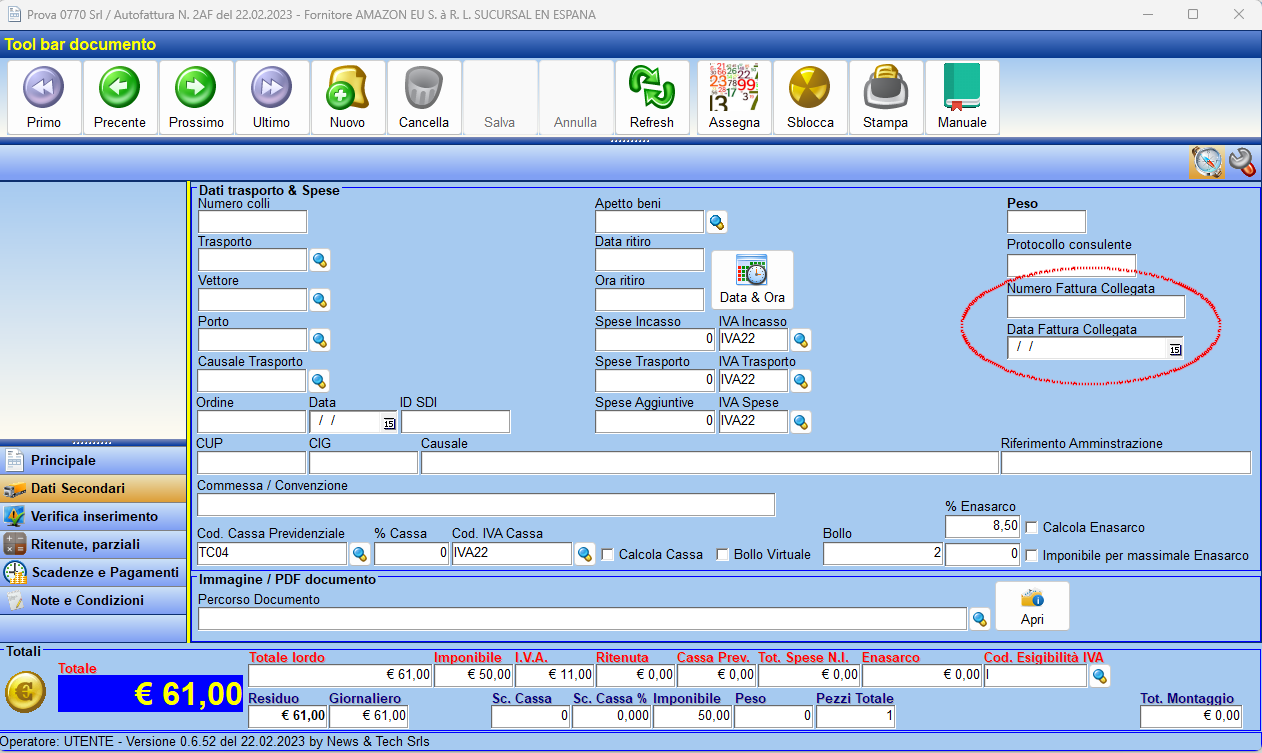Show the Note e Condizioni section
The width and height of the screenshot is (1262, 753).
(93, 601)
